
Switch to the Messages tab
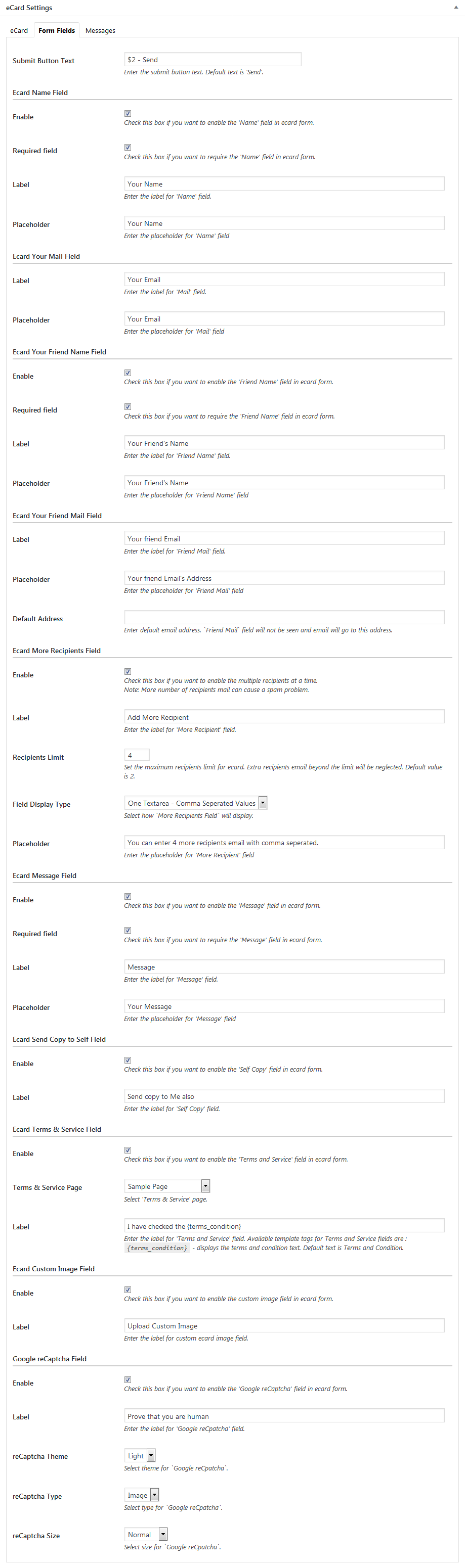pyautogui.click(x=100, y=30)
